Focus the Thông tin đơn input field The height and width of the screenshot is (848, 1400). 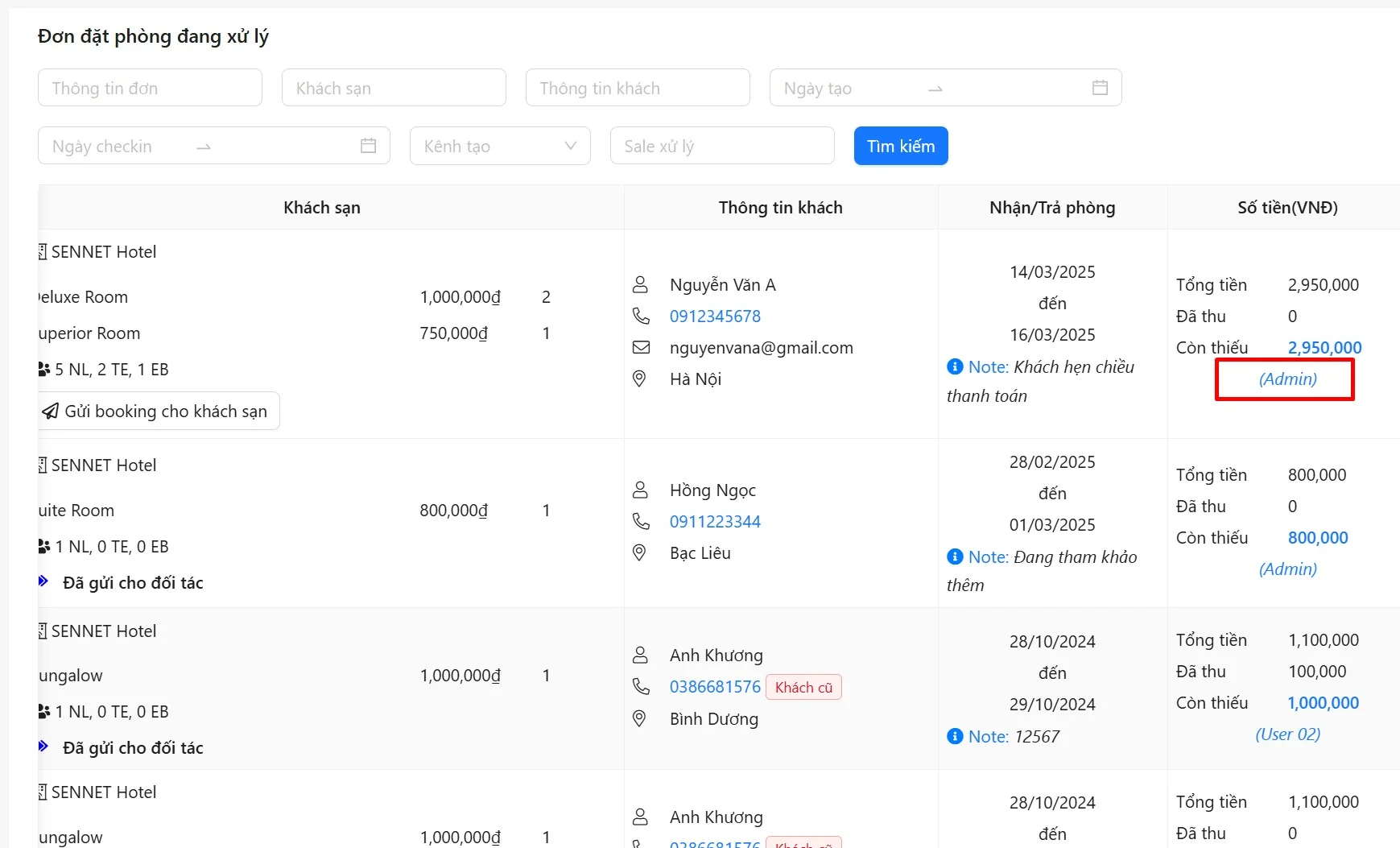150,88
